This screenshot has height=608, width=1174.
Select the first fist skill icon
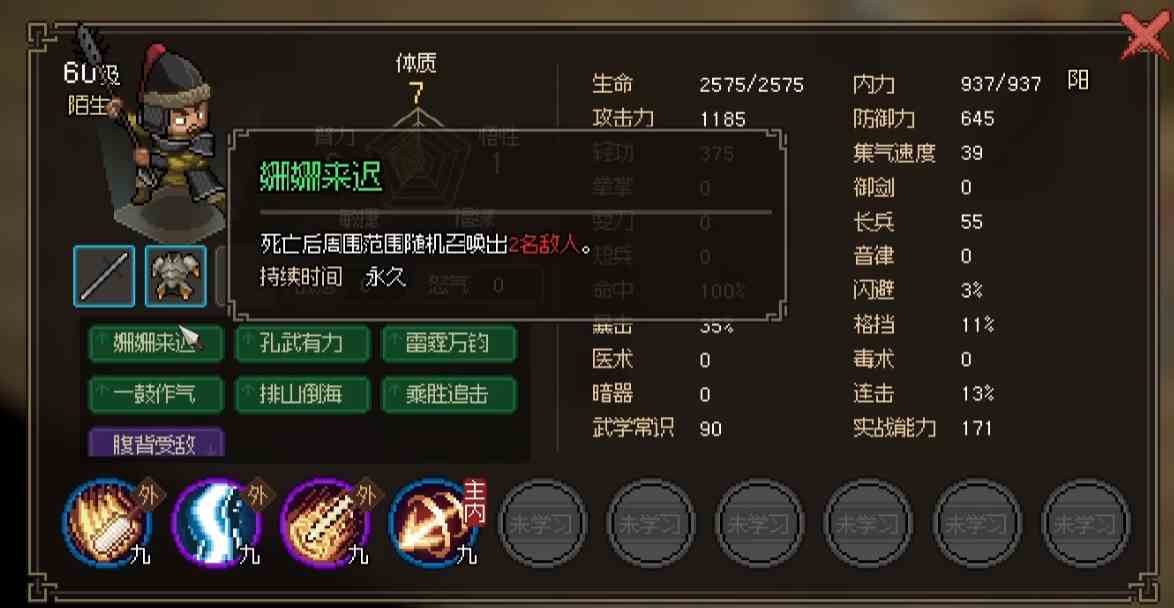[107, 523]
